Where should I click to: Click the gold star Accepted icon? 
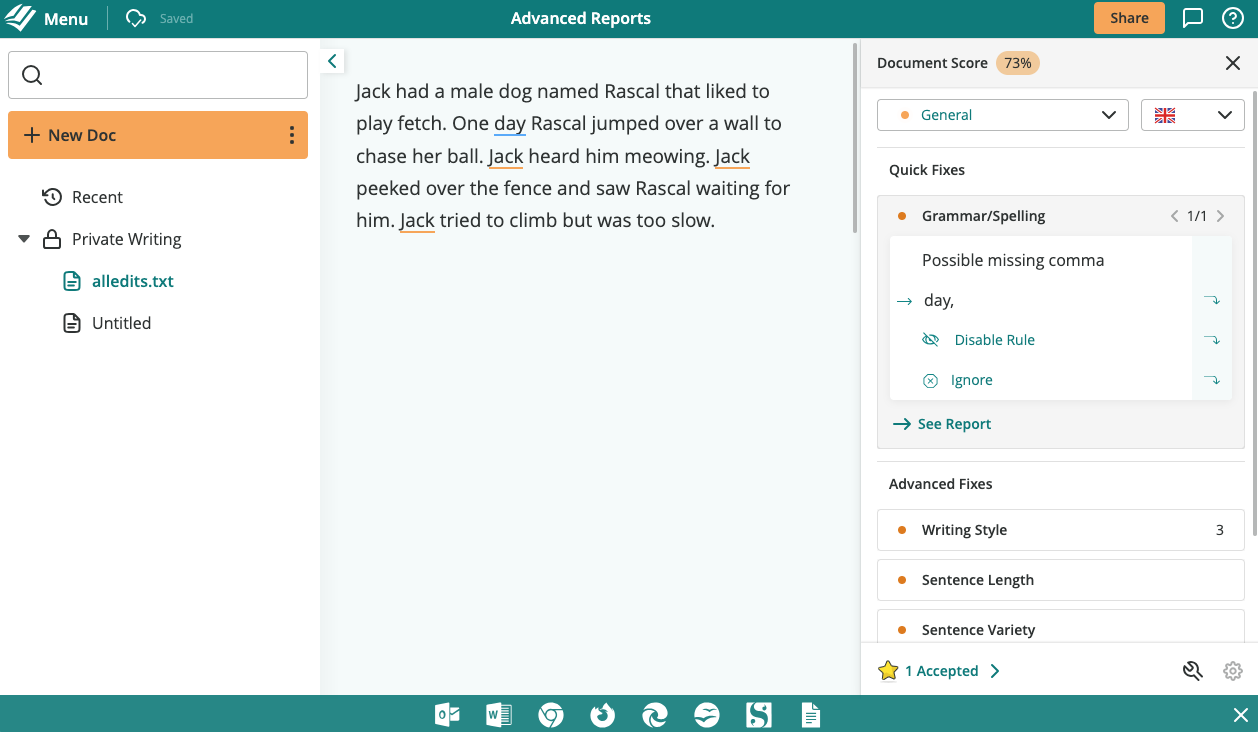tap(888, 671)
